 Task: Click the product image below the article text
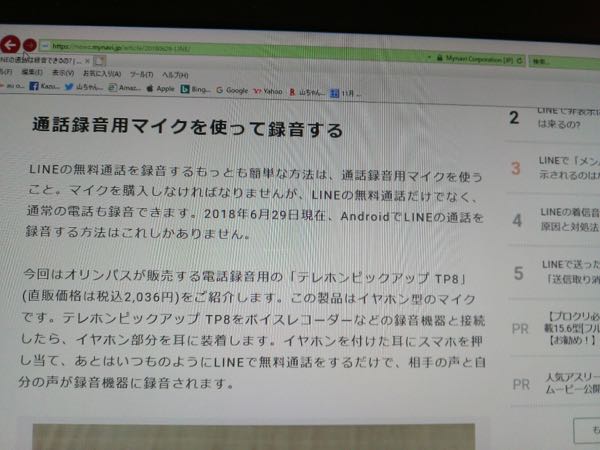(x=254, y=436)
